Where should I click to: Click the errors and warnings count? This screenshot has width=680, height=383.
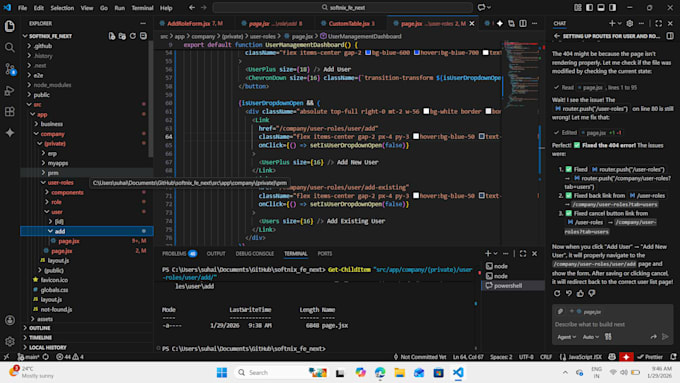point(70,357)
